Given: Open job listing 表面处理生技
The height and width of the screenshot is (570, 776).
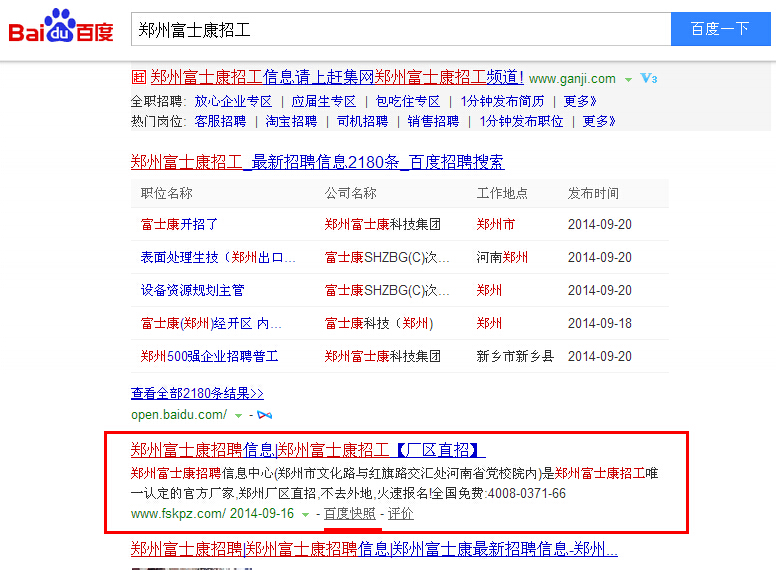Looking at the screenshot, I should [x=218, y=257].
